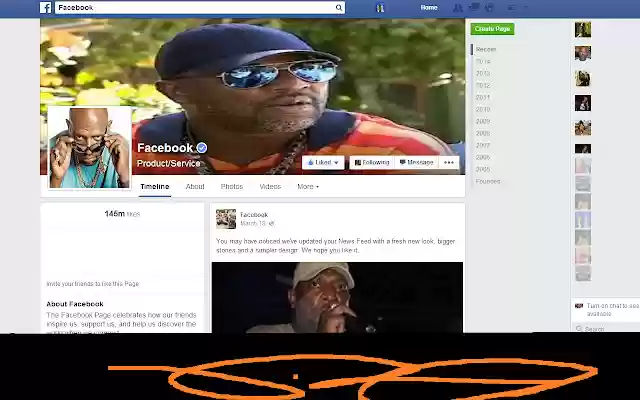Switch to the Videos tab

click(x=270, y=187)
